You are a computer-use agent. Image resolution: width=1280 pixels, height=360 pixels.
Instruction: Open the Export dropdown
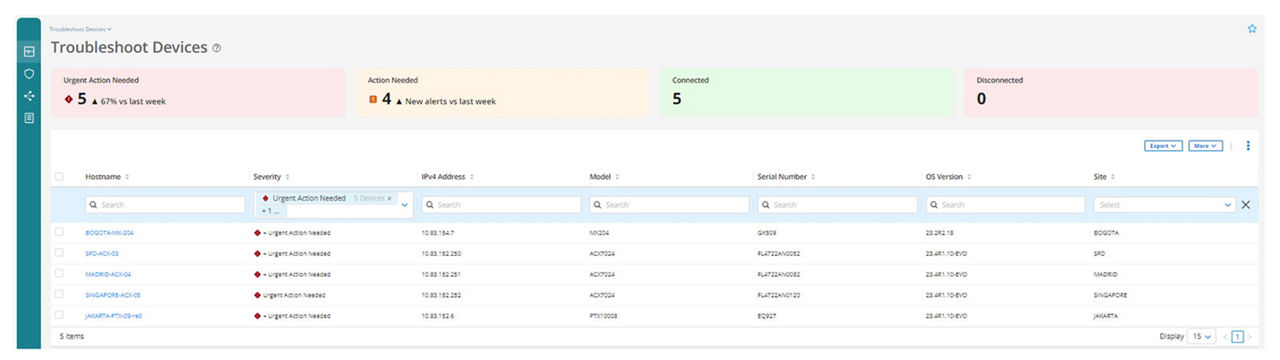point(1163,146)
